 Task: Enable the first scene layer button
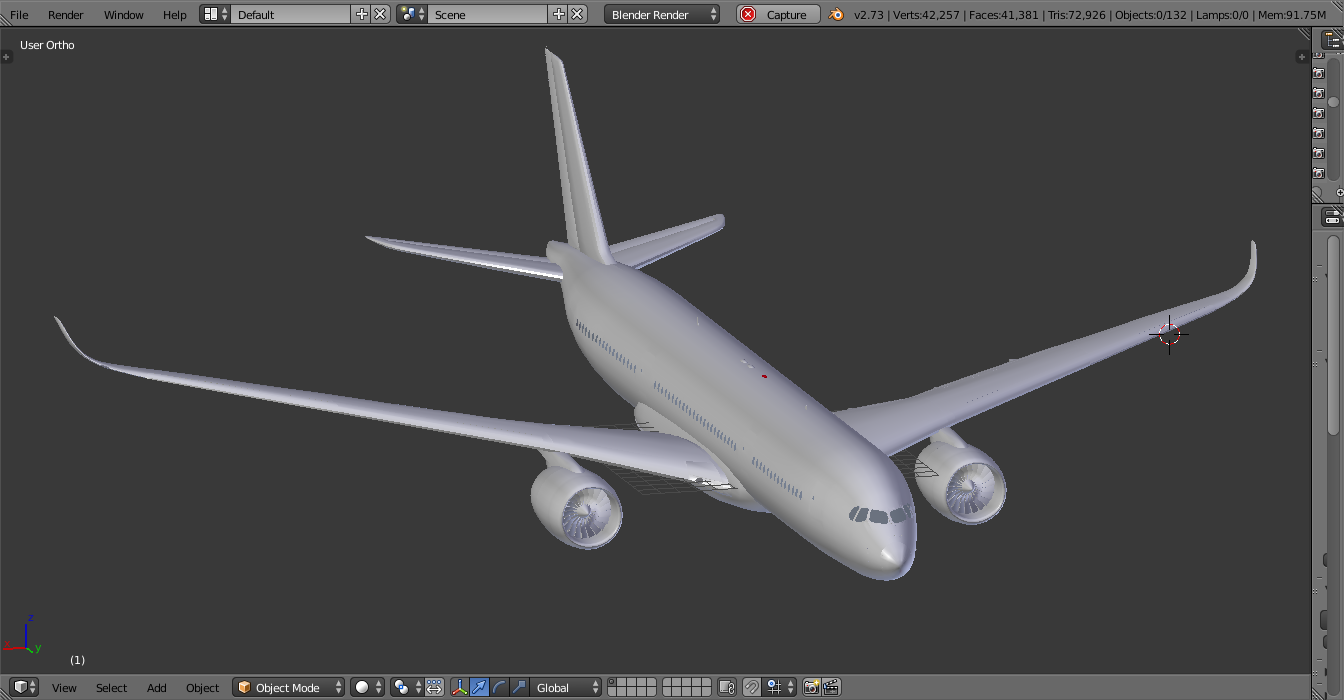613,683
